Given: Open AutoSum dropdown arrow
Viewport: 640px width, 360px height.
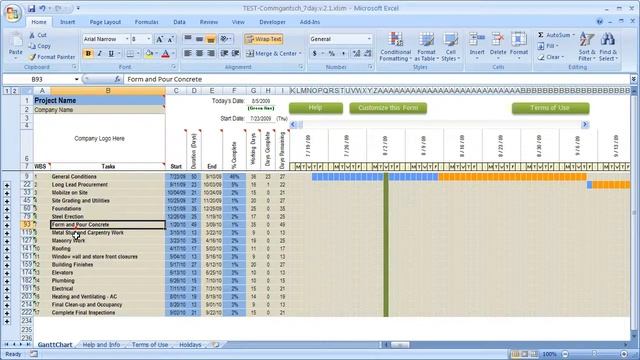Looking at the screenshot, I should tap(573, 35).
